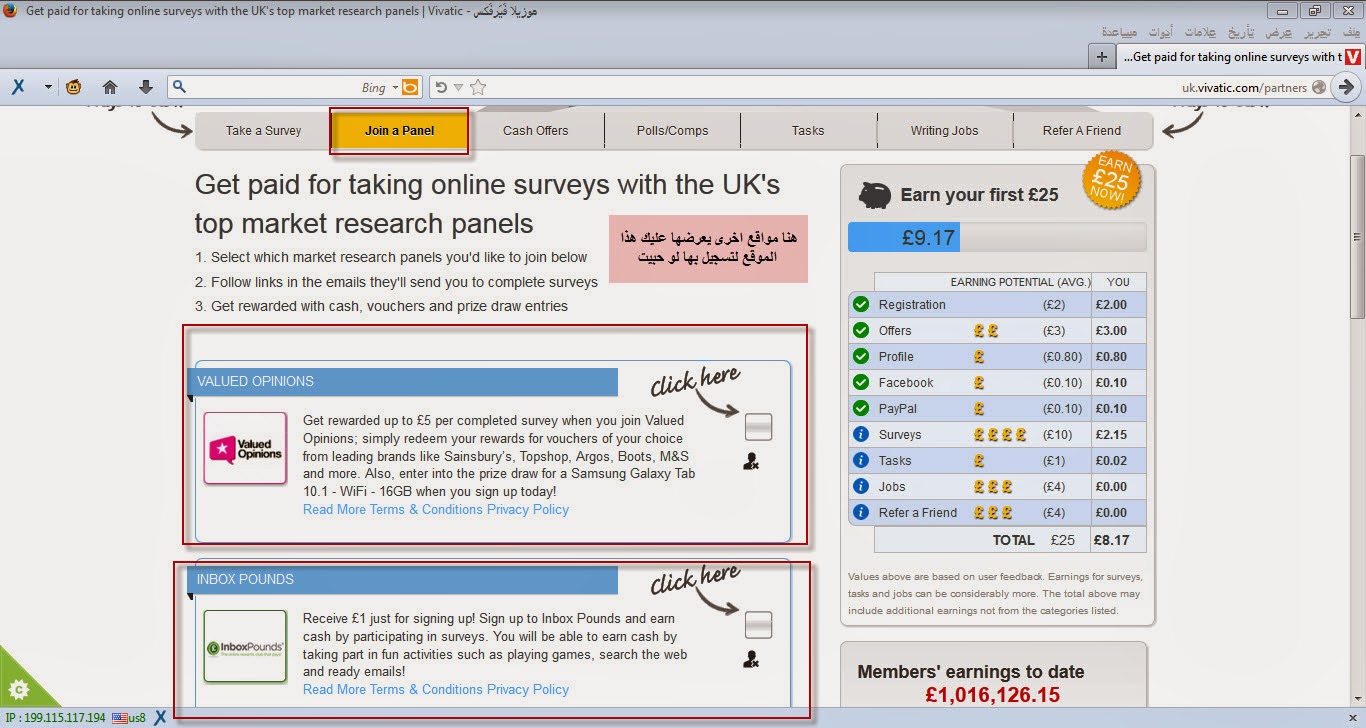Image resolution: width=1366 pixels, height=728 pixels.
Task: Click the Go arrow button in the address bar
Action: pos(1346,87)
